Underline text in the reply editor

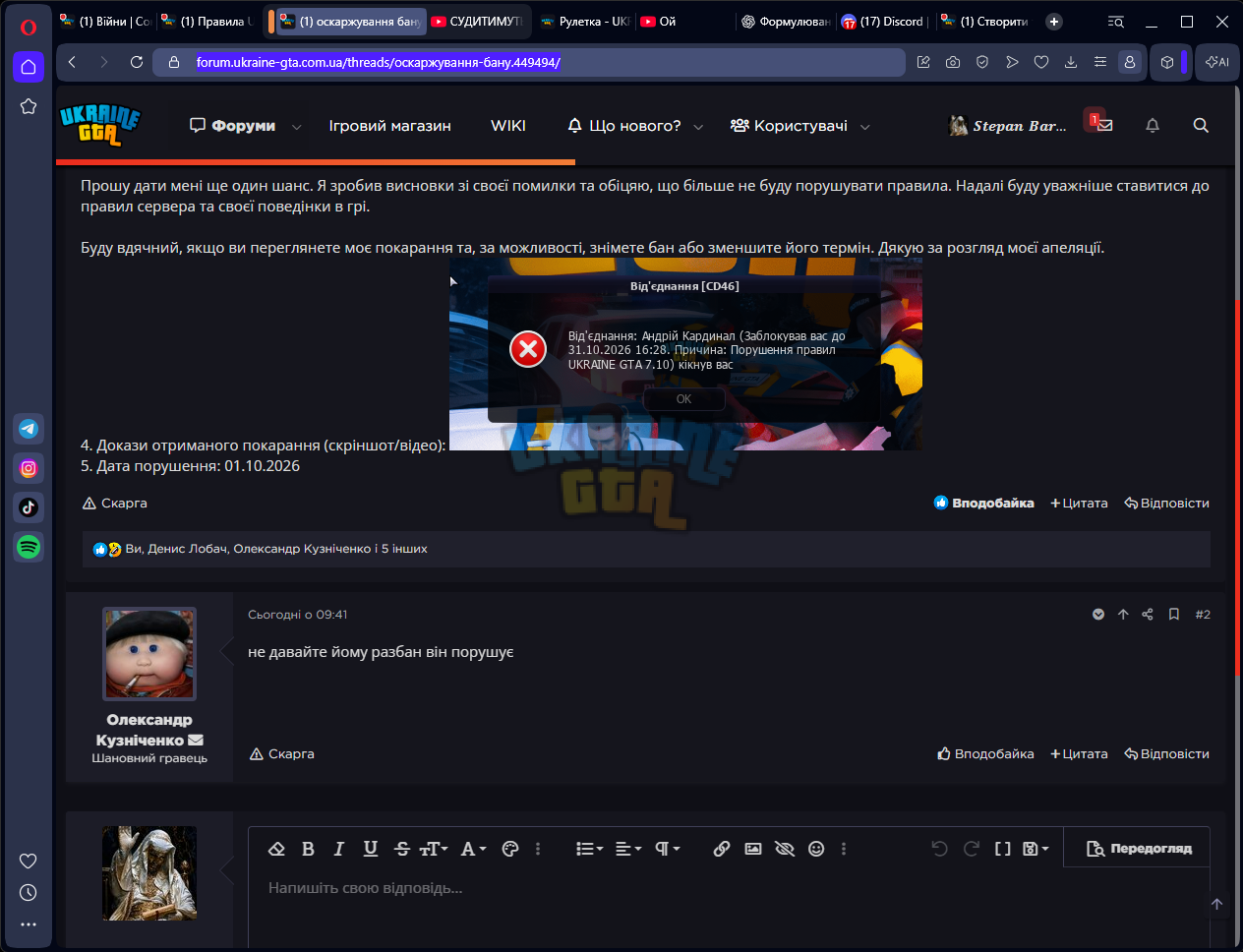point(371,849)
